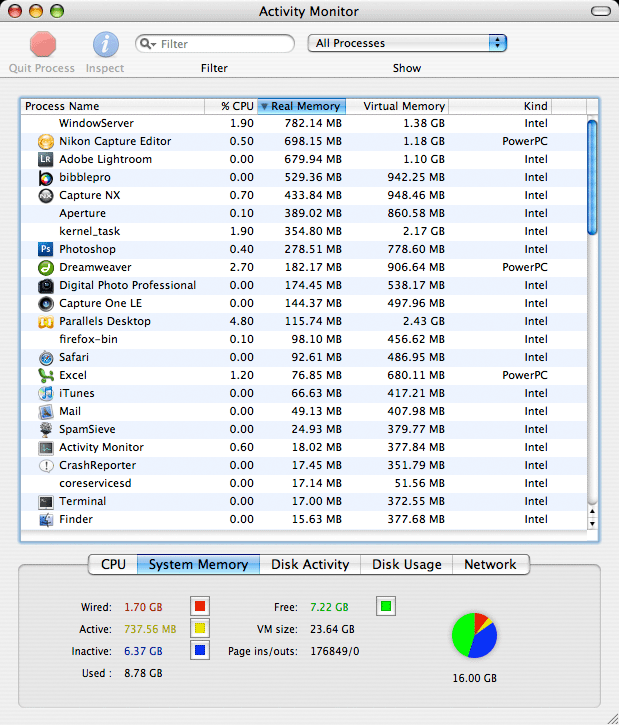The height and width of the screenshot is (725, 619).
Task: Click the 4.80 CPU value for Parallels
Action: (x=241, y=321)
